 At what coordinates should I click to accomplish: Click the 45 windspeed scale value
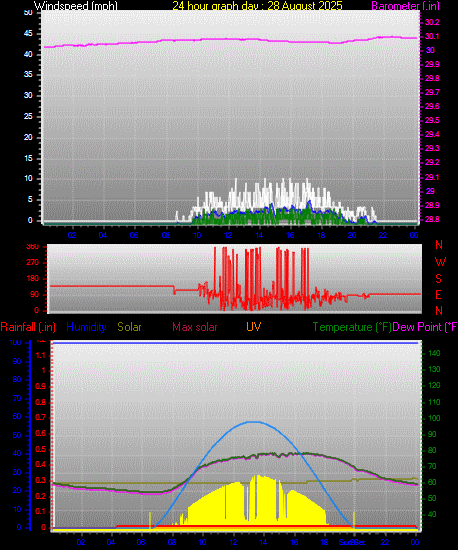tap(28, 34)
